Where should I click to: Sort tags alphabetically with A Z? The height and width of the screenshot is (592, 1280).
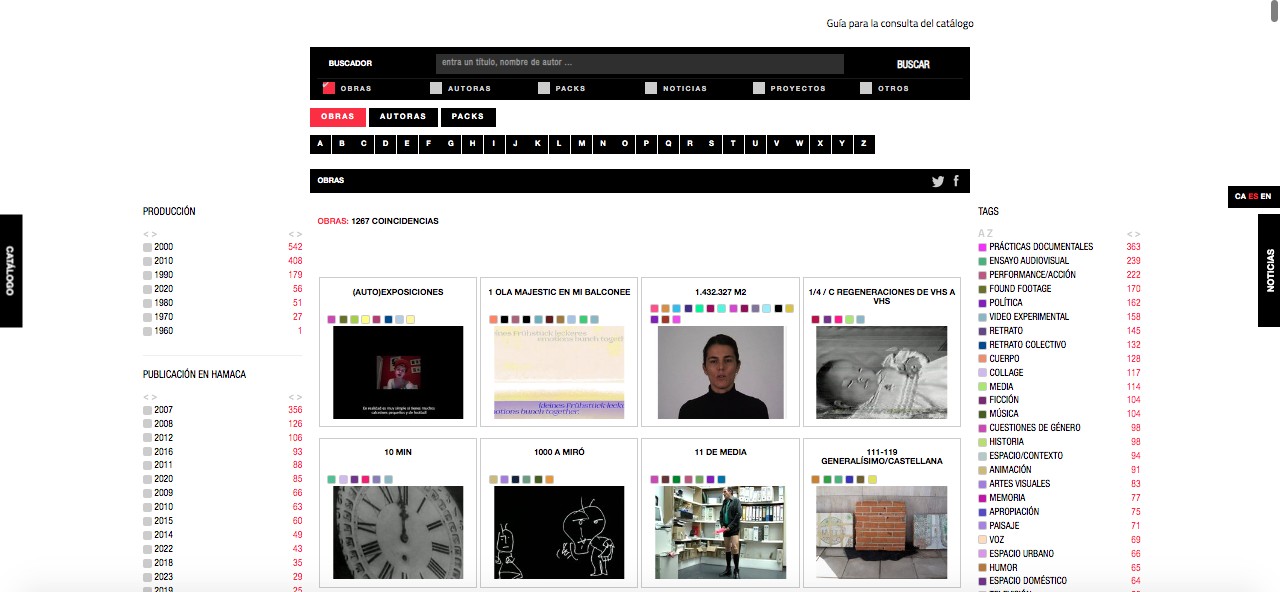point(985,234)
